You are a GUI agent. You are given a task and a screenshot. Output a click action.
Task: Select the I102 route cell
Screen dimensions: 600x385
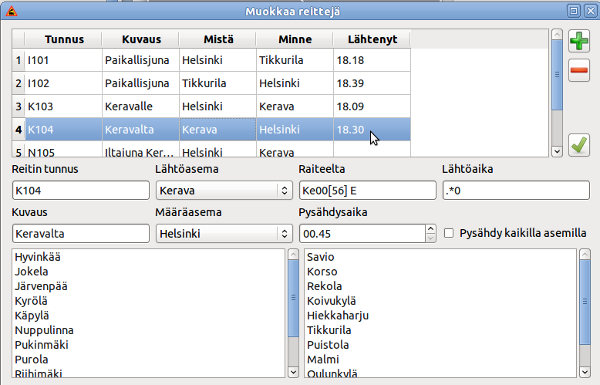(x=64, y=83)
